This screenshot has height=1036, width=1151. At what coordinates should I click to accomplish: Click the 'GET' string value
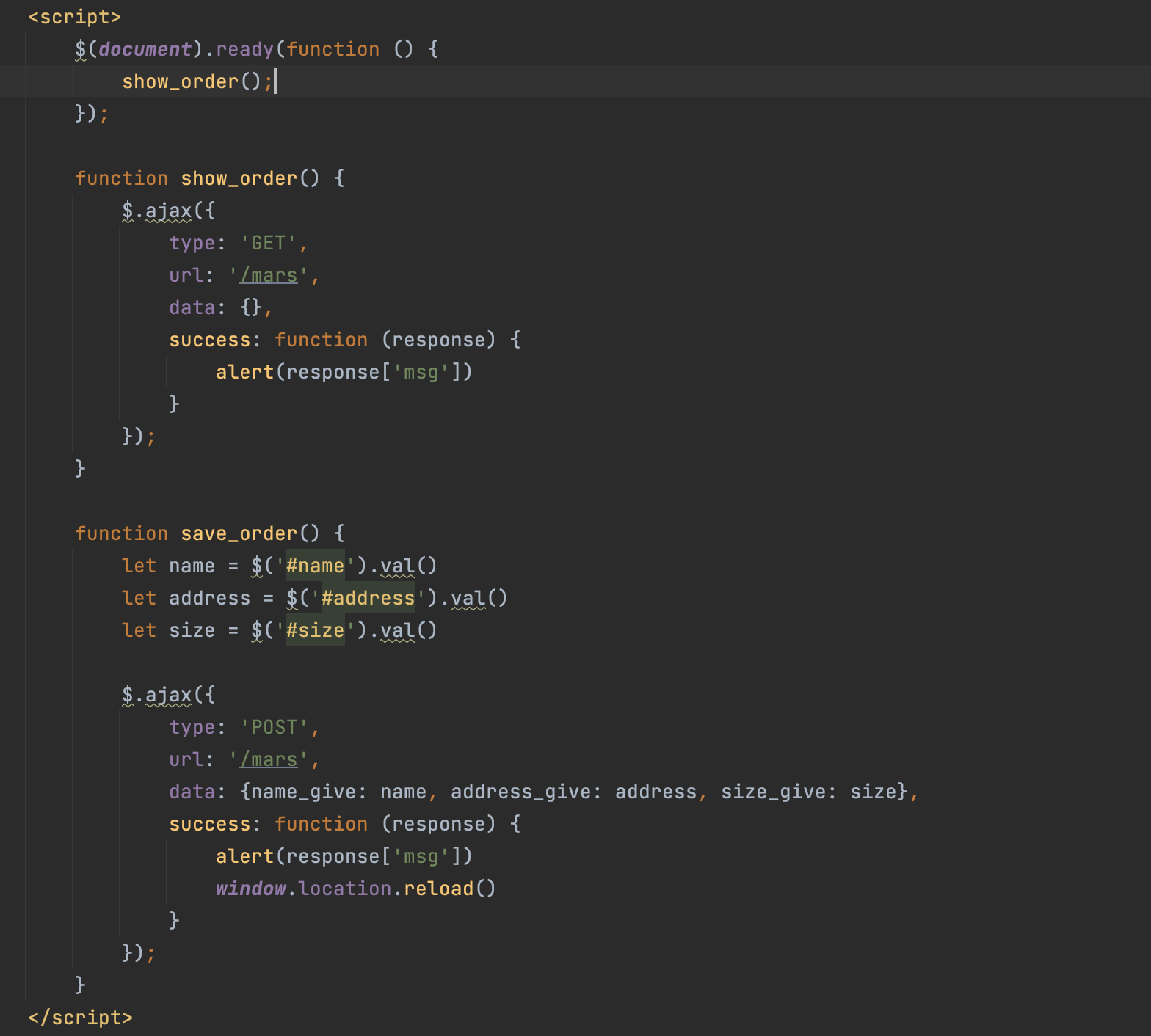[269, 243]
